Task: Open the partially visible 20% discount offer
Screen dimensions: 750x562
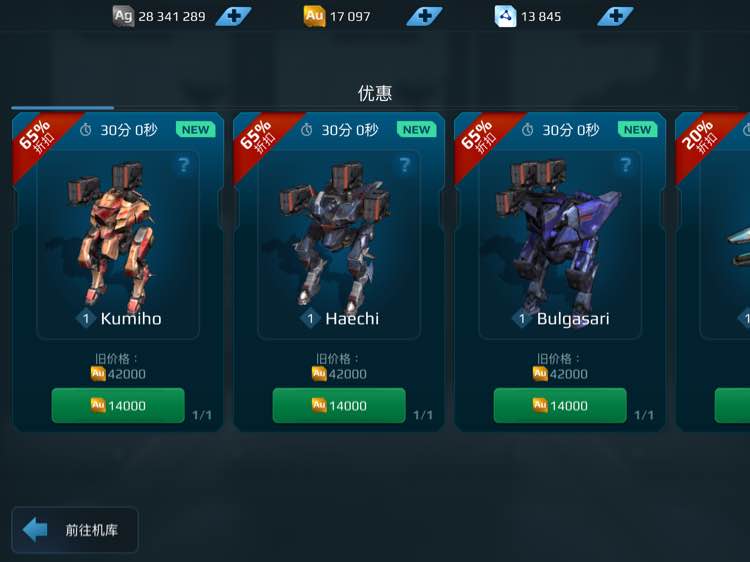Action: pyautogui.click(x=713, y=272)
